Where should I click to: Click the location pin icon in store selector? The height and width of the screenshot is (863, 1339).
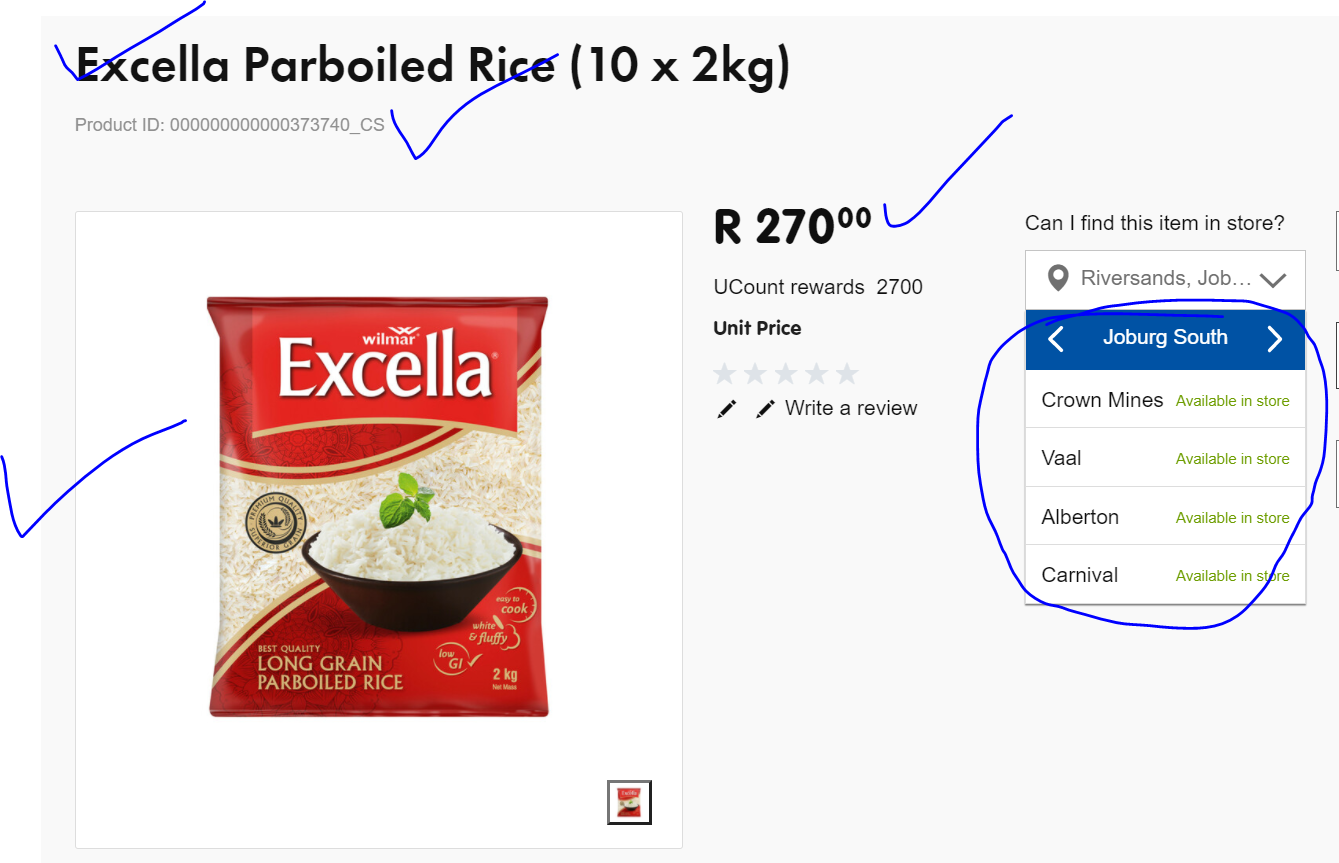pos(1058,278)
